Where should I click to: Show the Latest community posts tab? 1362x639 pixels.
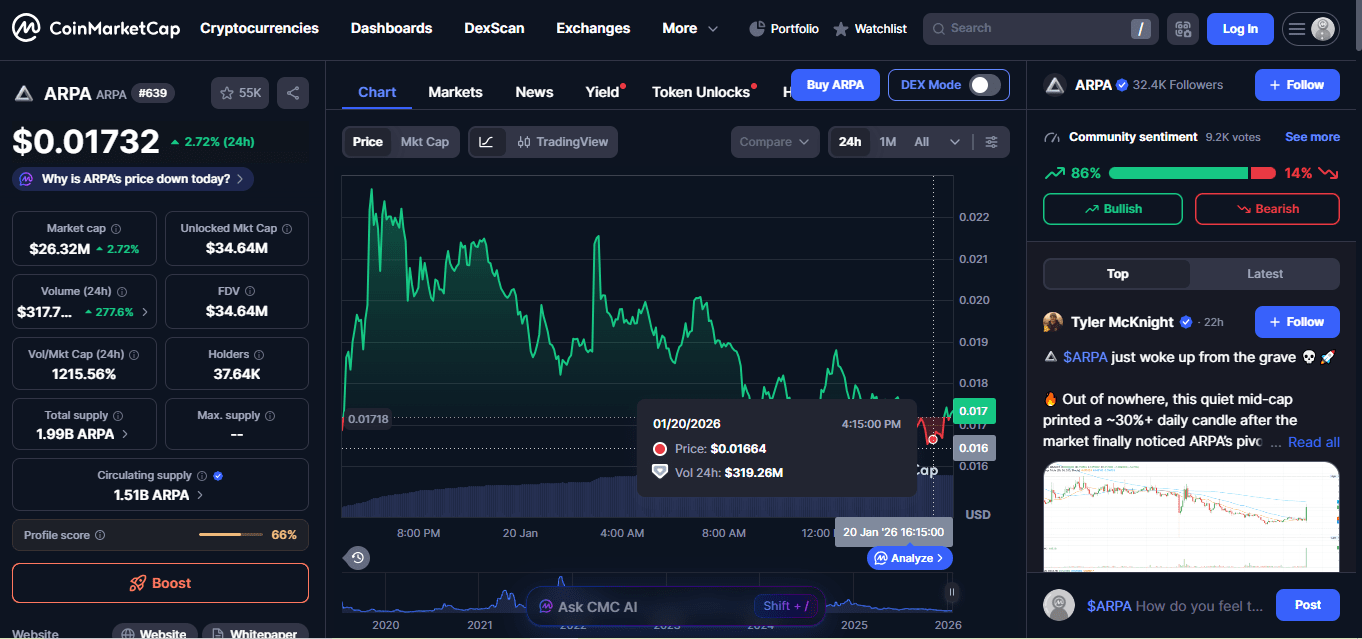pos(1265,274)
